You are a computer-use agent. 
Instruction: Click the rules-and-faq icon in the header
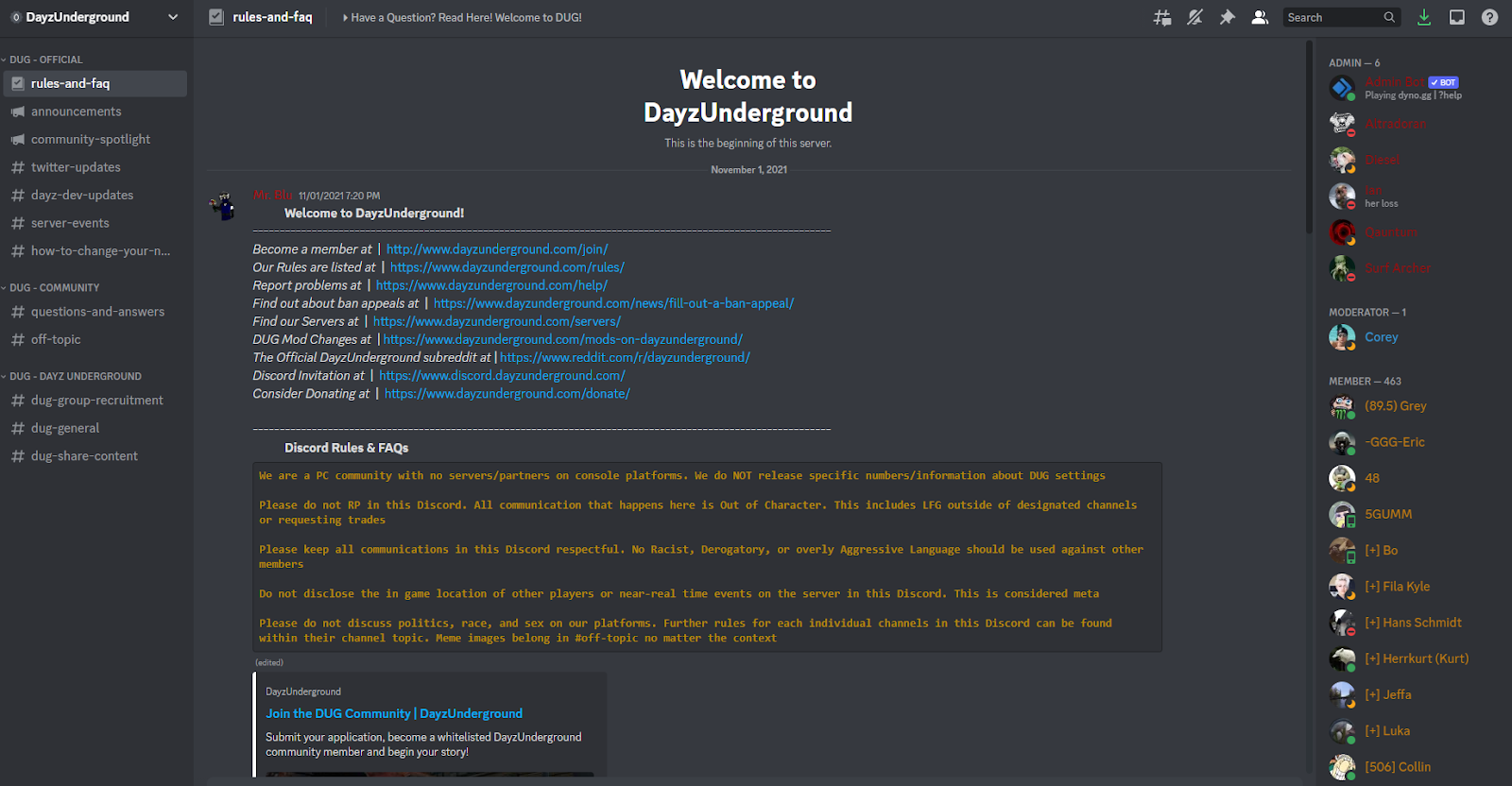click(x=216, y=17)
